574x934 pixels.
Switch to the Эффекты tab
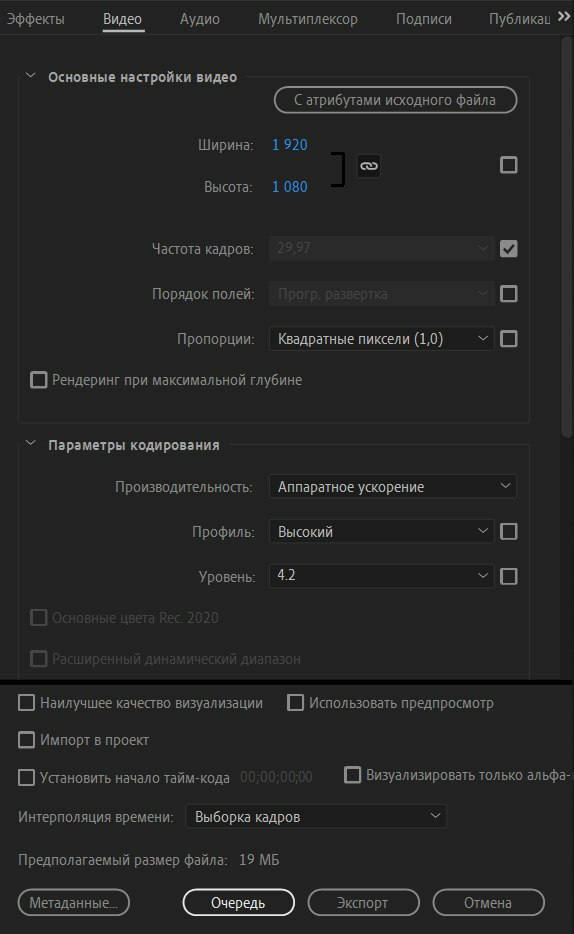35,19
